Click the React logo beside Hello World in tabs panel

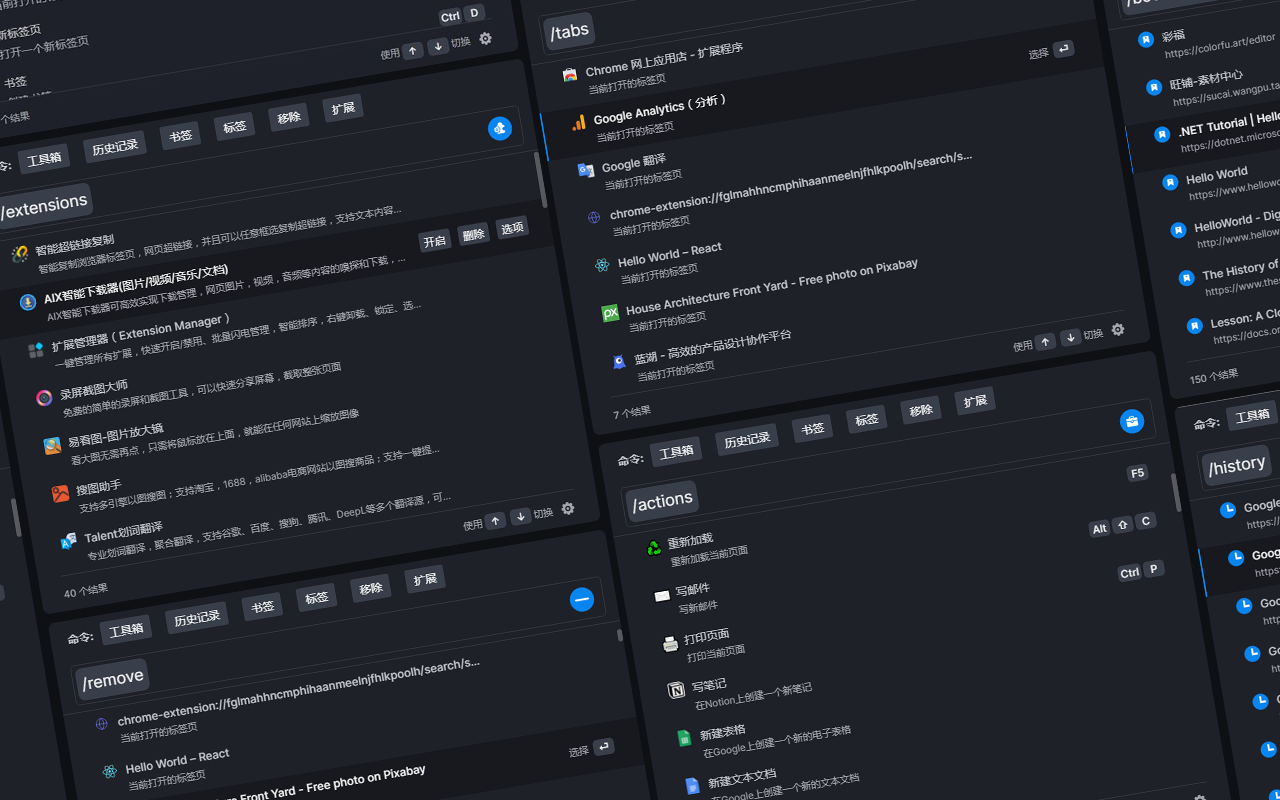602,265
